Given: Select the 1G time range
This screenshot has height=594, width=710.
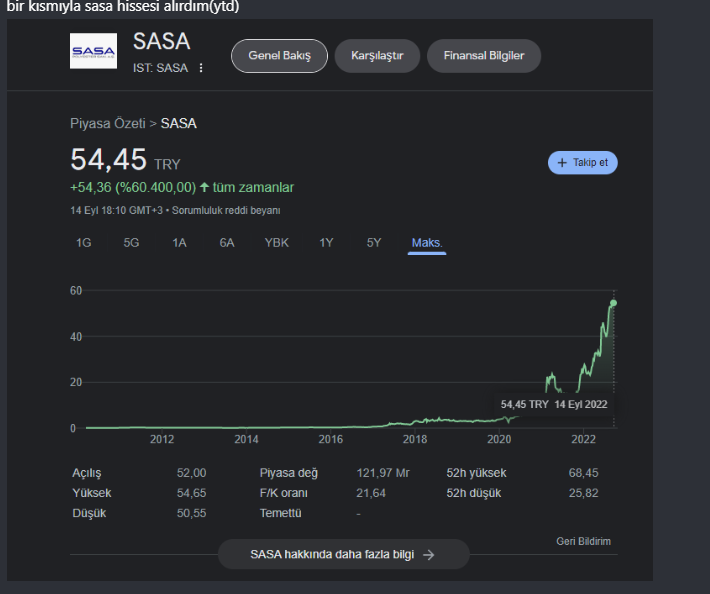Looking at the screenshot, I should (x=84, y=243).
